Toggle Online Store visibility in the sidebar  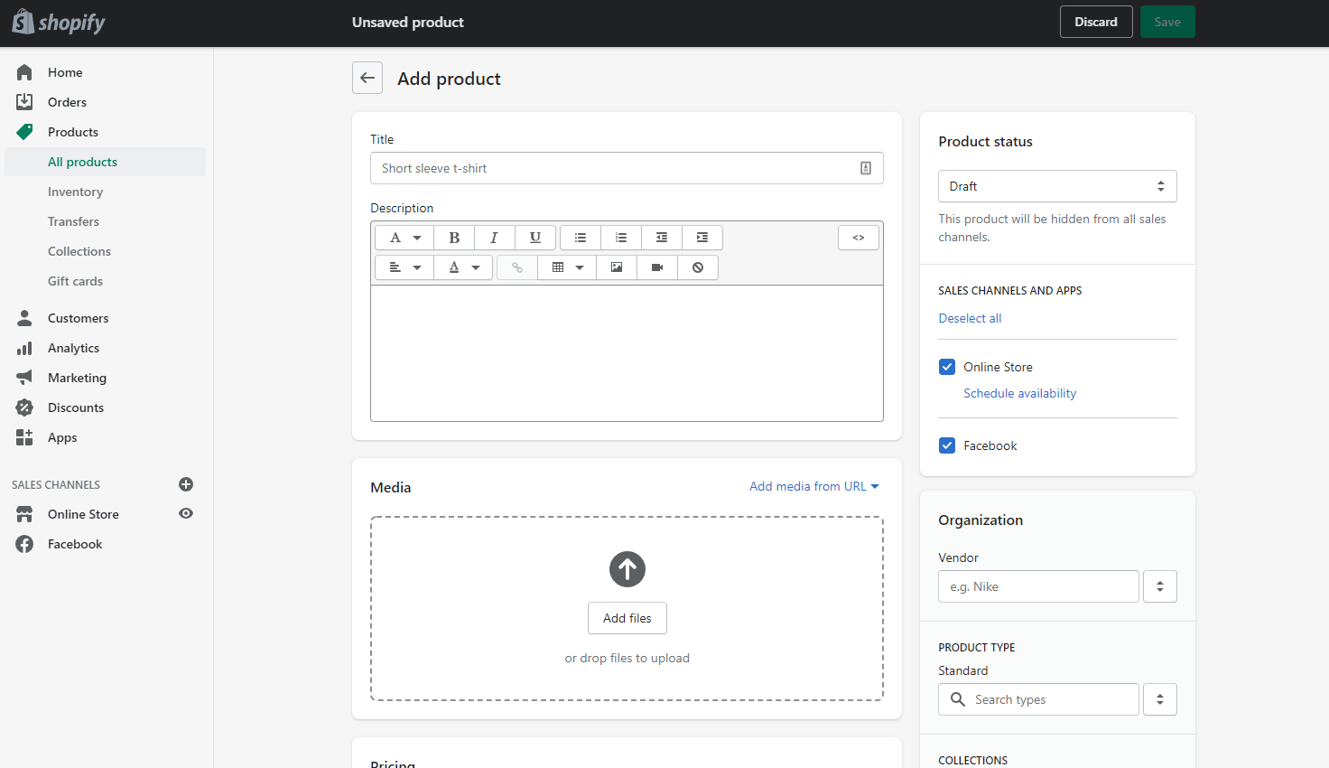point(185,514)
